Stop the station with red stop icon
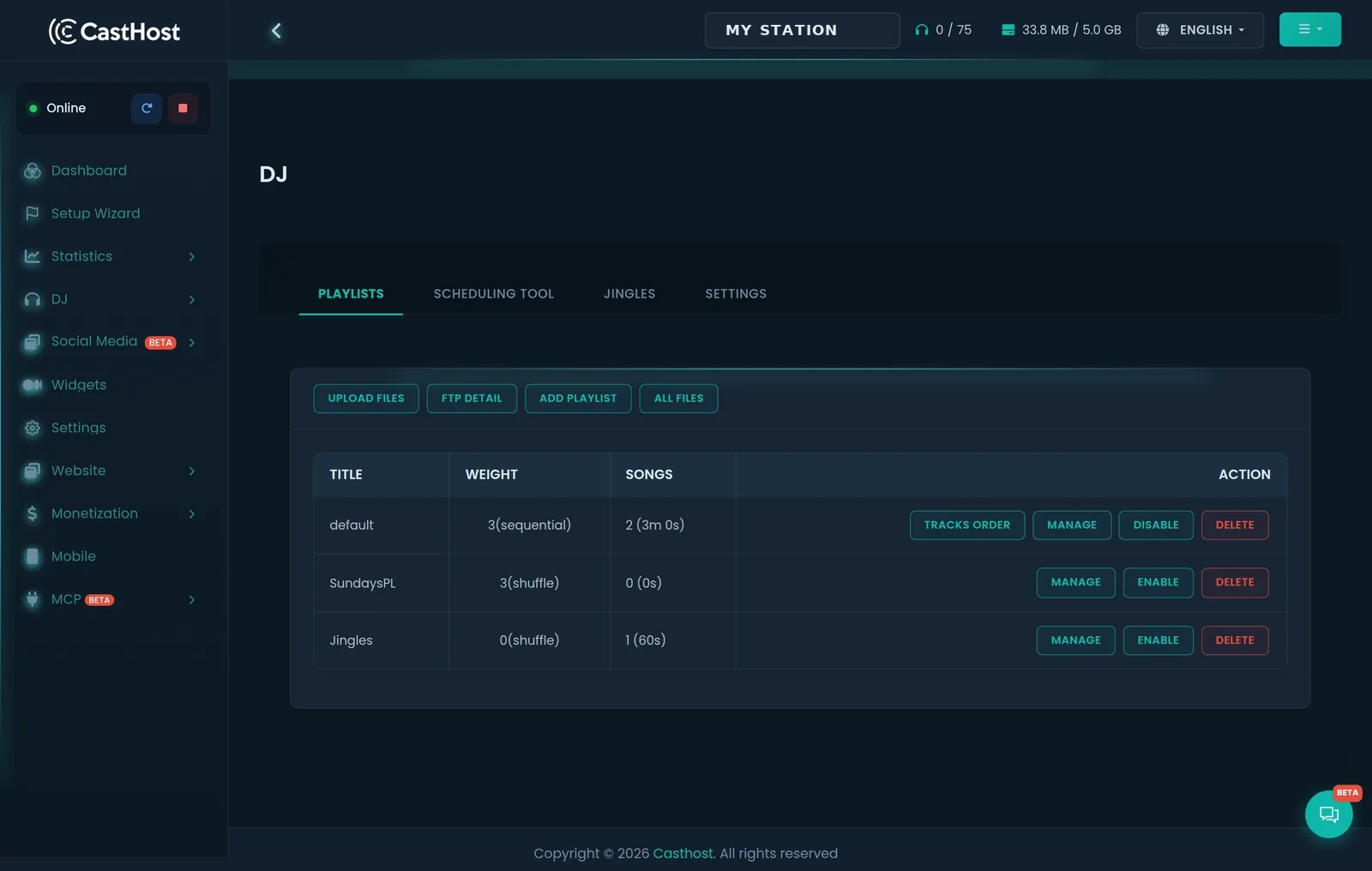The height and width of the screenshot is (871, 1372). pos(183,108)
